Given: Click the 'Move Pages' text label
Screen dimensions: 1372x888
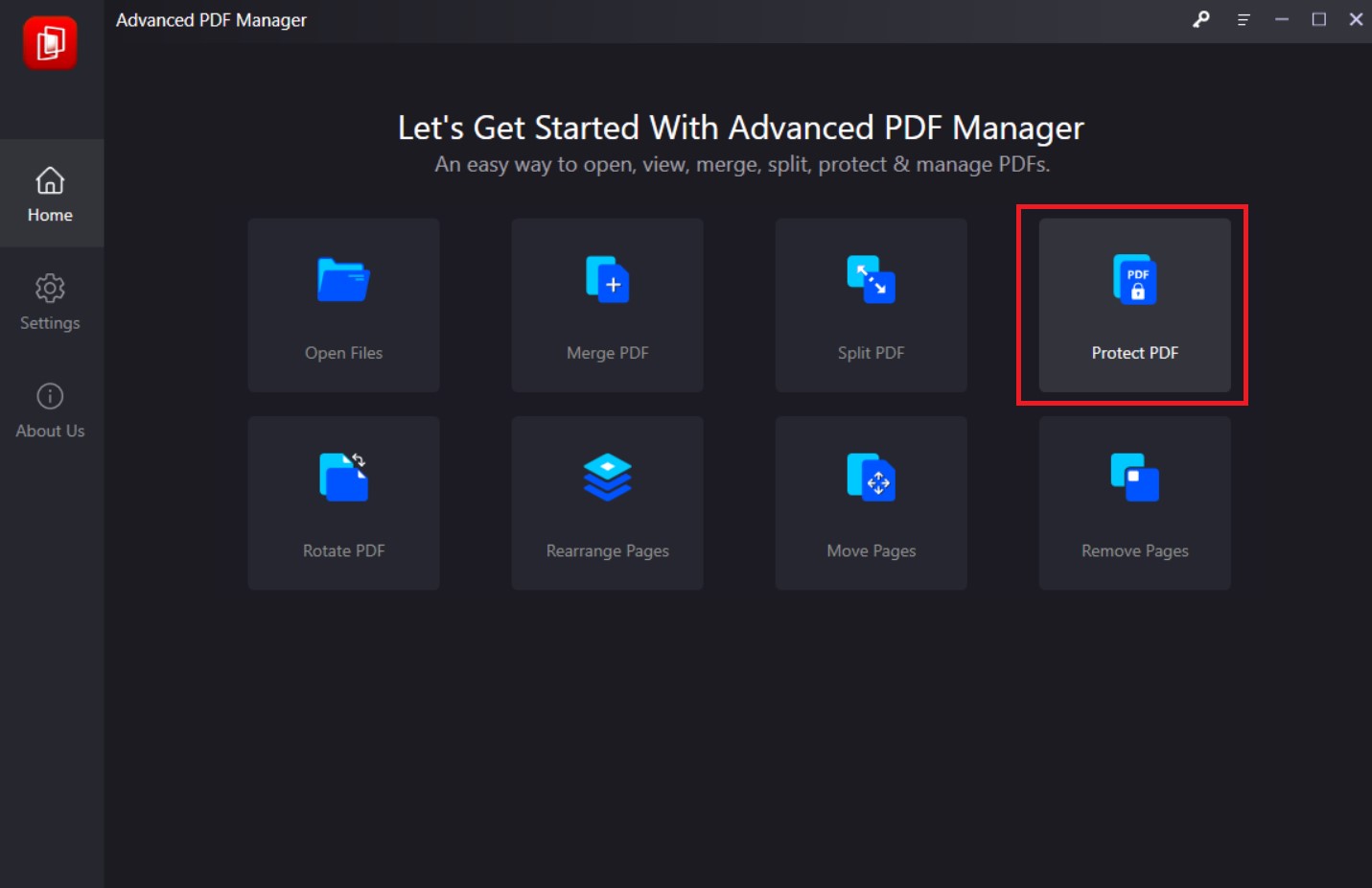Looking at the screenshot, I should [x=871, y=550].
